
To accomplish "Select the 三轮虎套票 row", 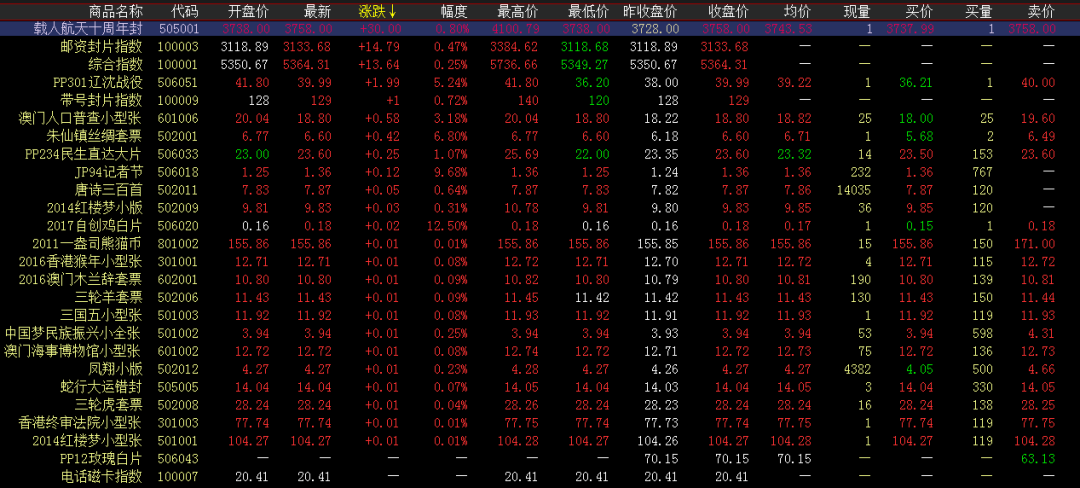I will click(x=540, y=405).
